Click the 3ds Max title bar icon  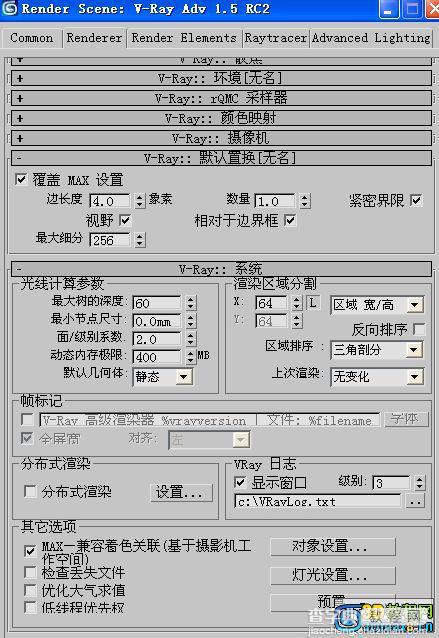[9, 9]
